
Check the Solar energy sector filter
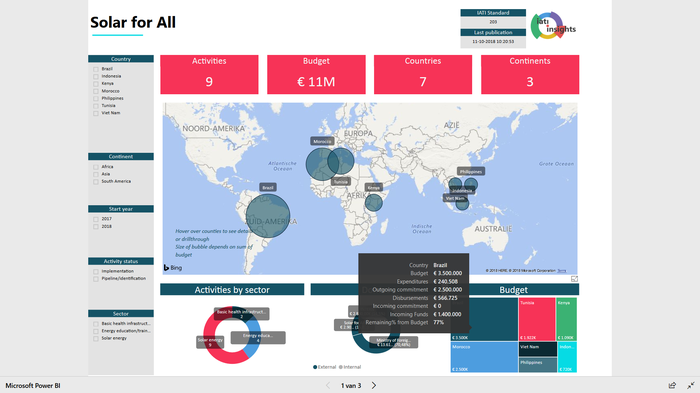[96, 339]
